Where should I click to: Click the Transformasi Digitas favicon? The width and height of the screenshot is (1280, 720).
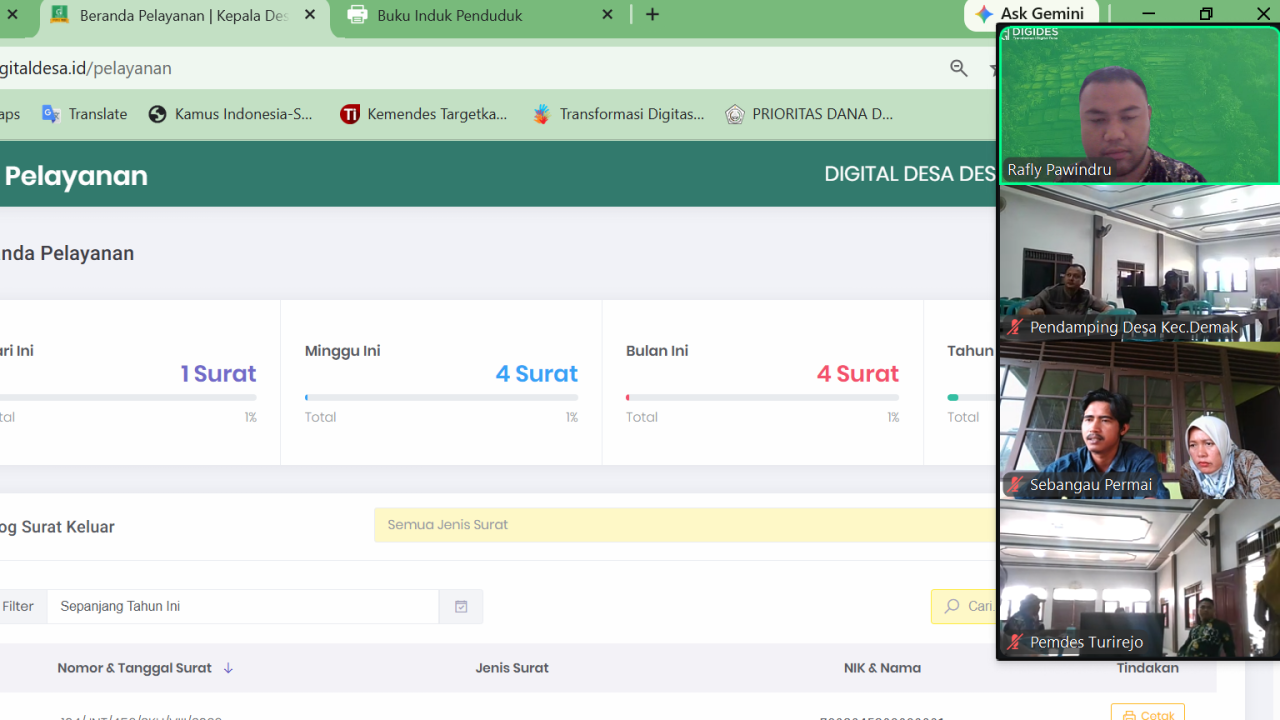(x=541, y=114)
